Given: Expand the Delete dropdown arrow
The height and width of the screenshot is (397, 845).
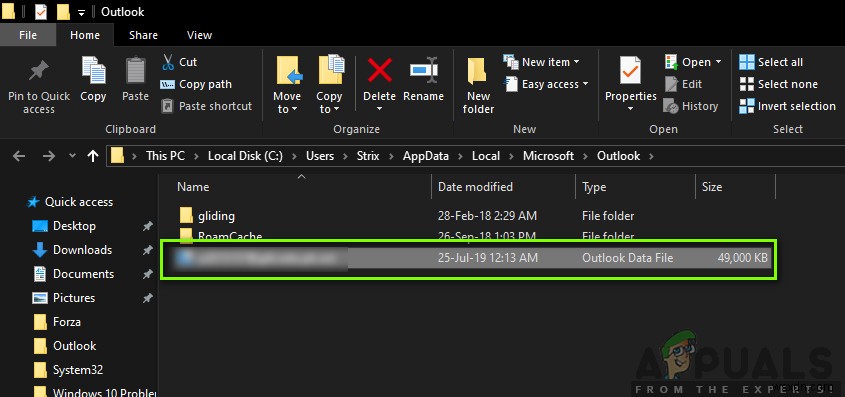Looking at the screenshot, I should 379,109.
